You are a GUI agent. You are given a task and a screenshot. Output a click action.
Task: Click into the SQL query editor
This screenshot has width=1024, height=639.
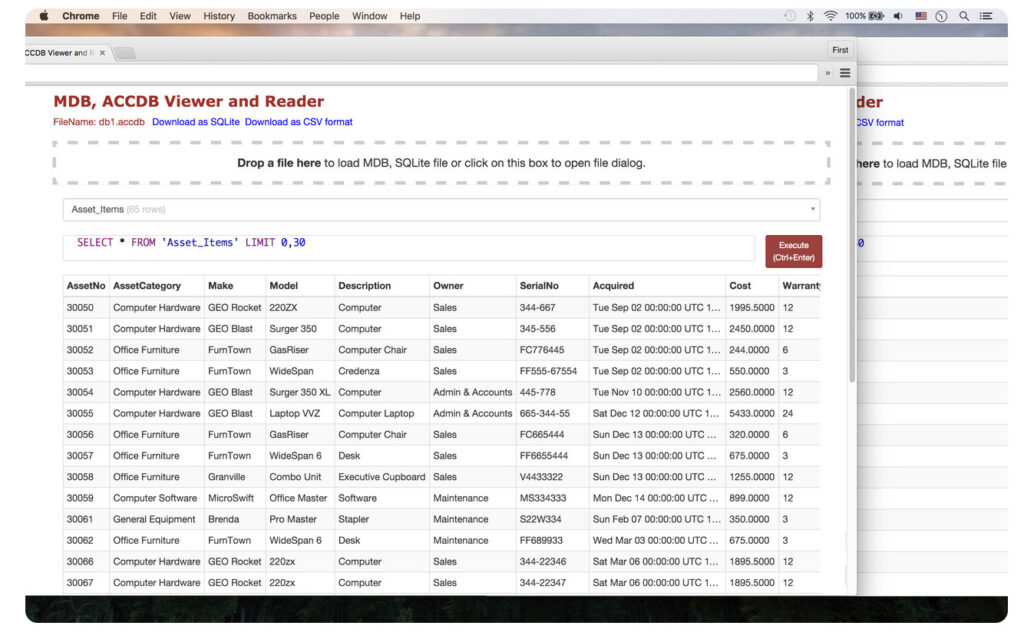410,248
